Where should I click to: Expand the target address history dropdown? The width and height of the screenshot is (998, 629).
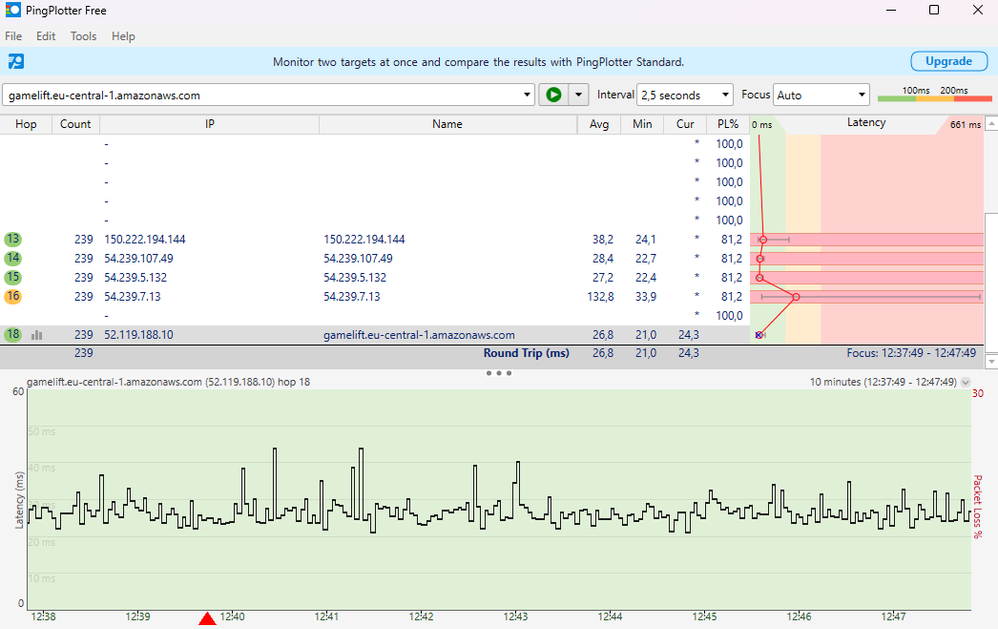pos(528,95)
